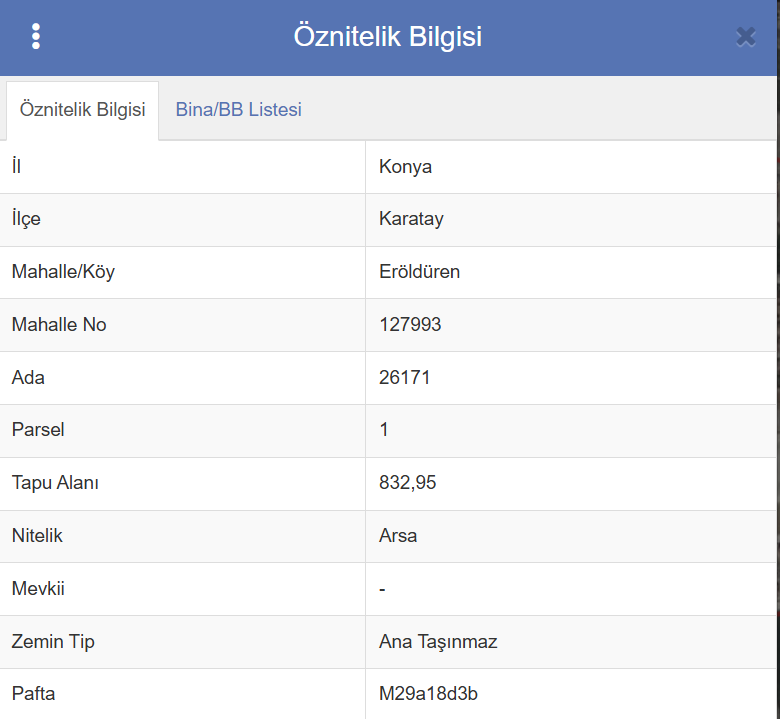Click the Tapu Alanı row label
Image resolution: width=780 pixels, height=719 pixels.
coord(54,483)
